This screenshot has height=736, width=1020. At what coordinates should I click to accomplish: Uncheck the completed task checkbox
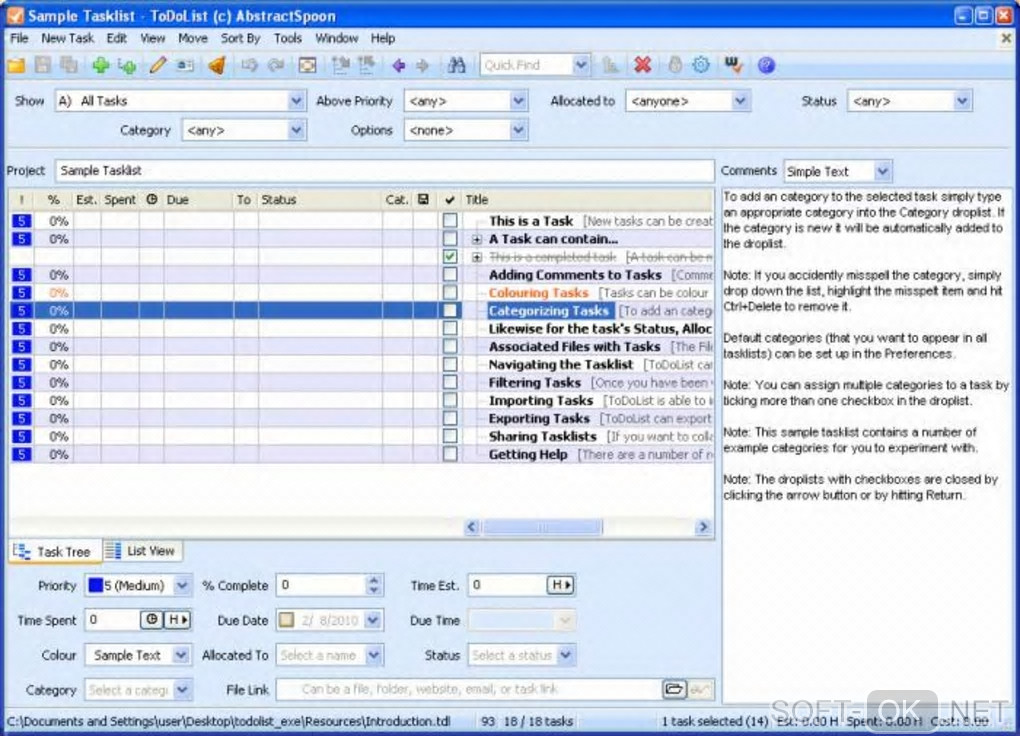[450, 256]
